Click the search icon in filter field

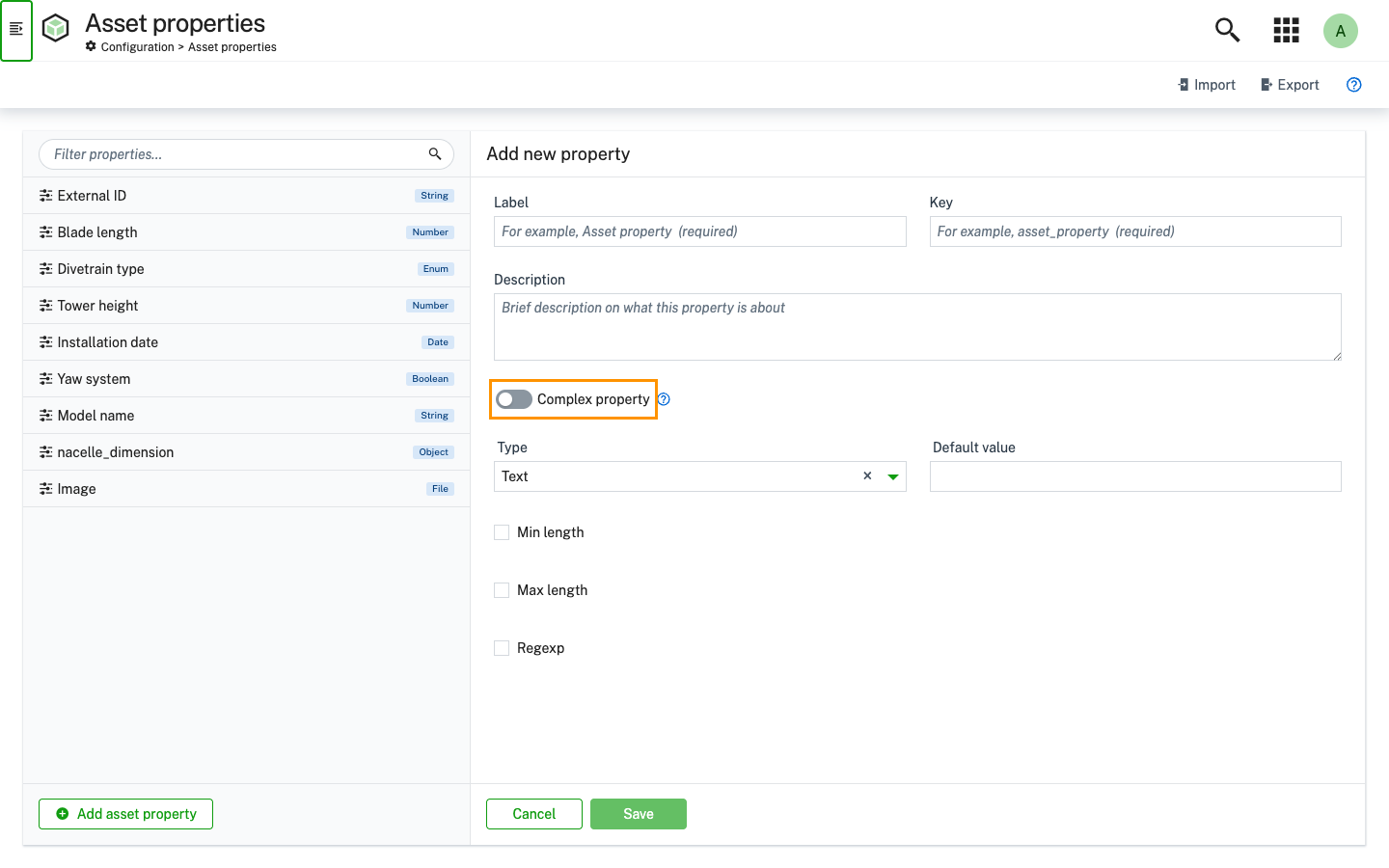pos(435,153)
